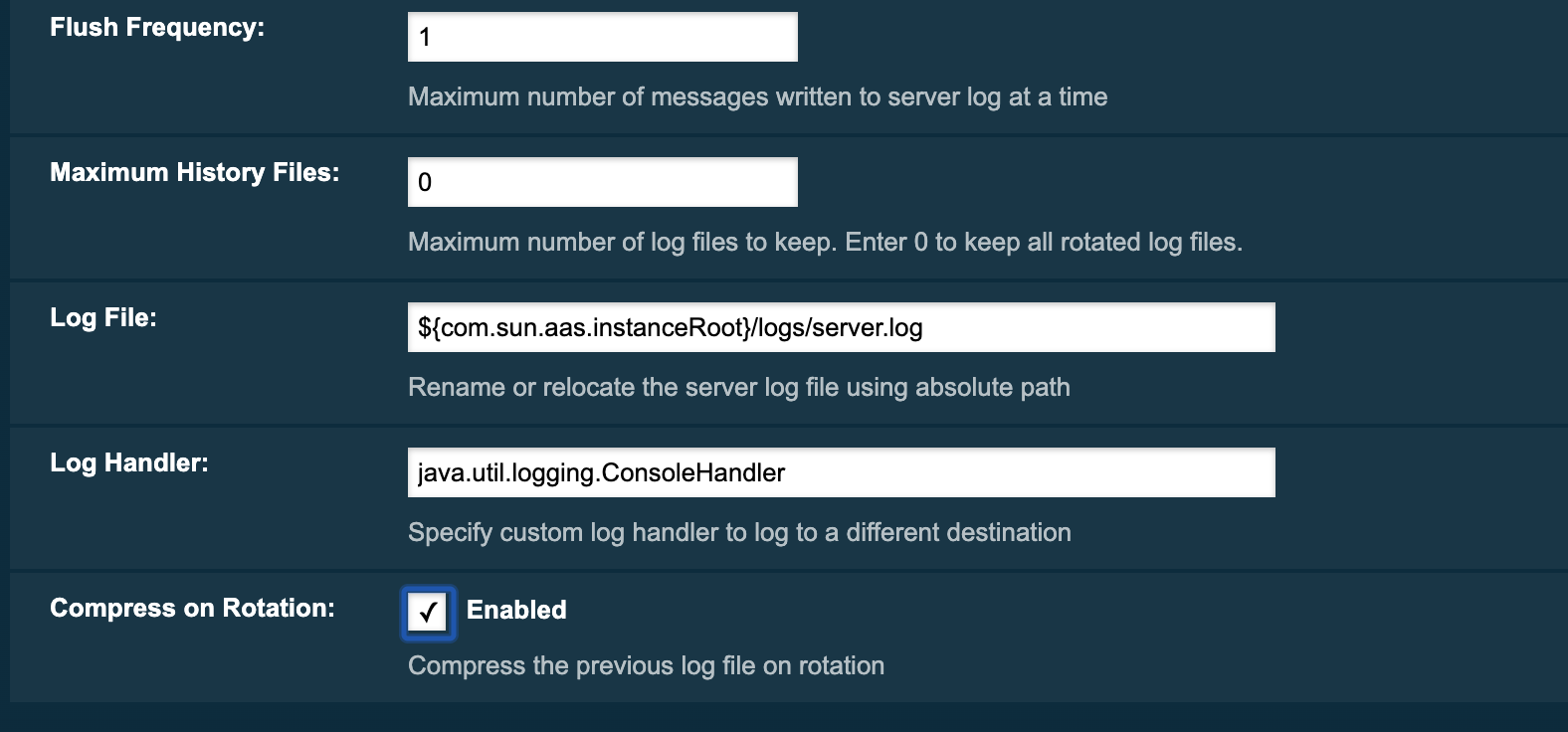Click the Log Handler ConsoleHandler value
Image resolution: width=1568 pixels, height=732 pixels.
(599, 473)
